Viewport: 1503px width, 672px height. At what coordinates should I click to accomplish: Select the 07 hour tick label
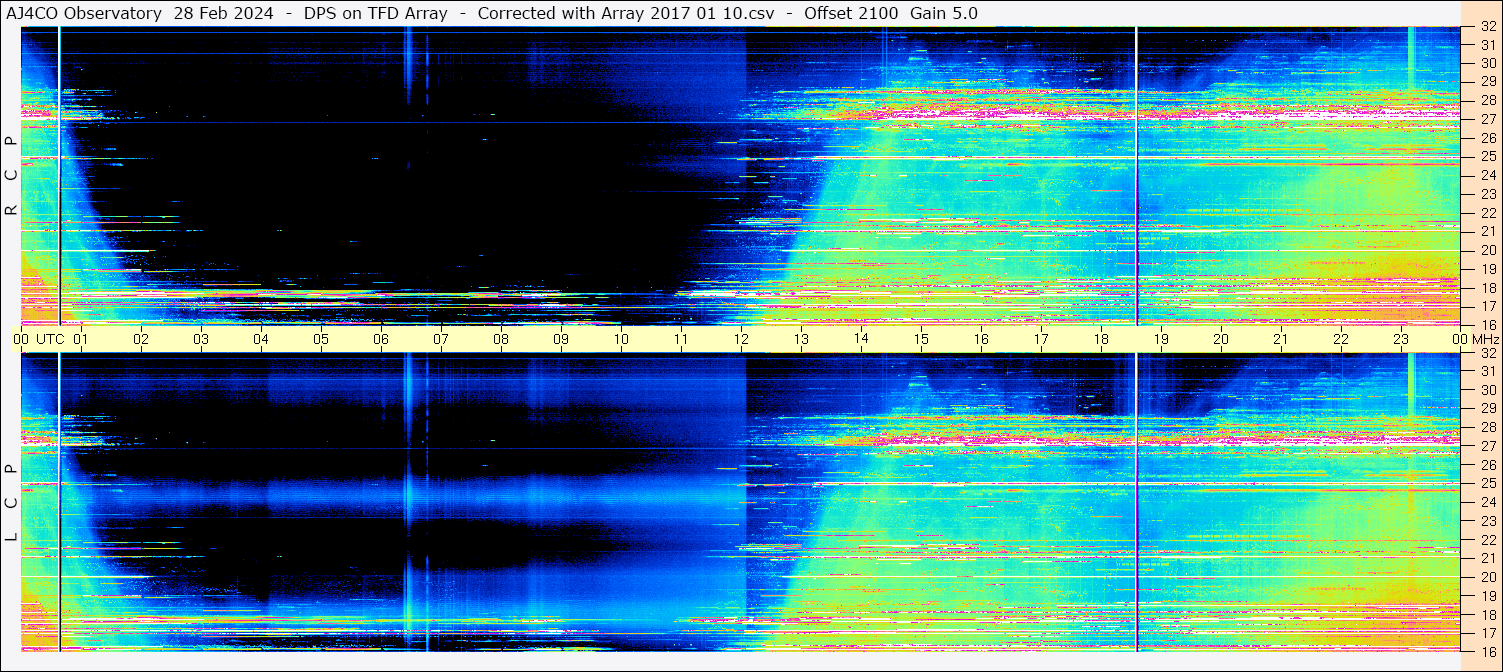(441, 339)
